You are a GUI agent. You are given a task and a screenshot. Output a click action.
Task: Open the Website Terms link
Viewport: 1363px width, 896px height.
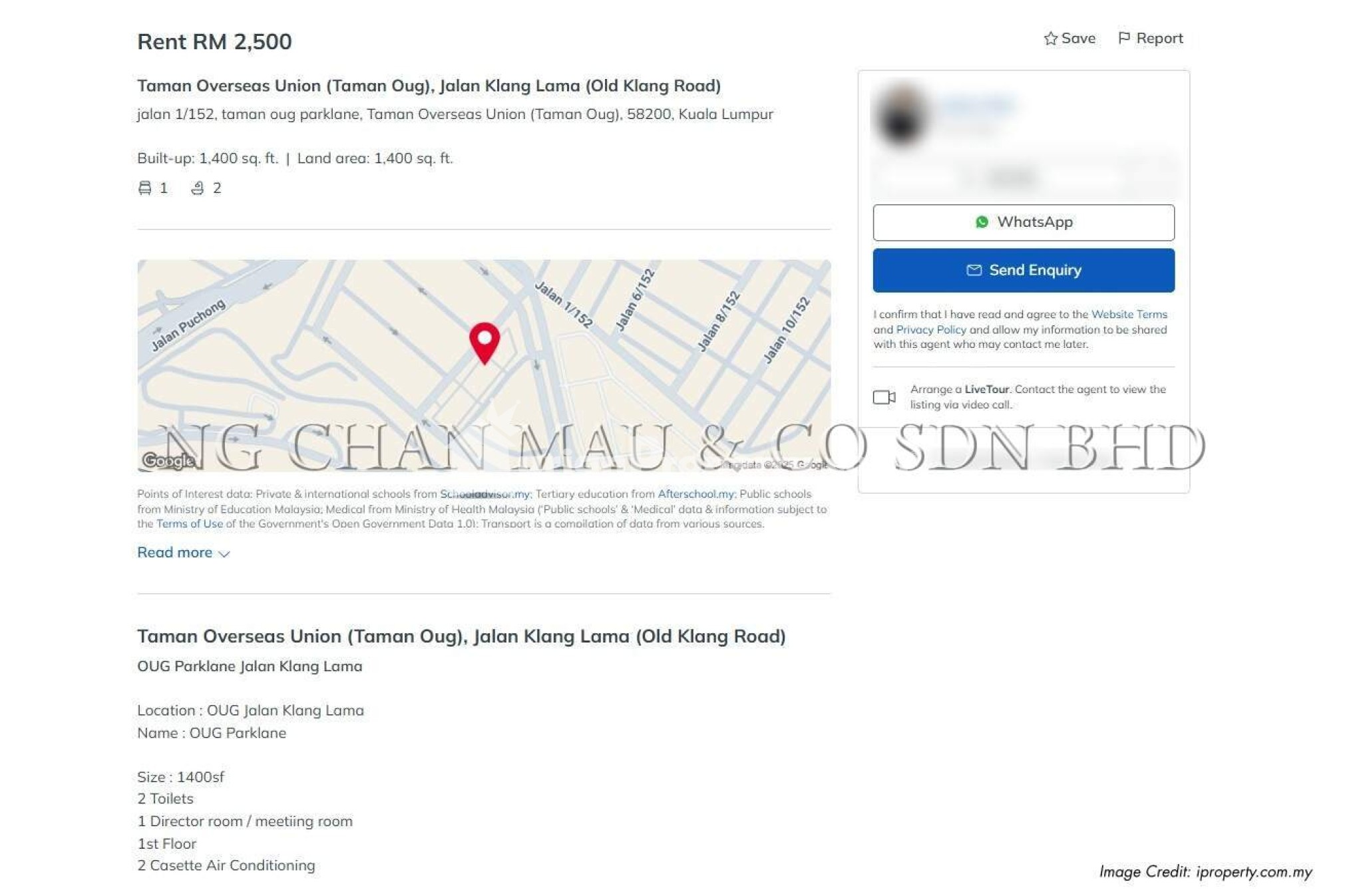(1129, 315)
